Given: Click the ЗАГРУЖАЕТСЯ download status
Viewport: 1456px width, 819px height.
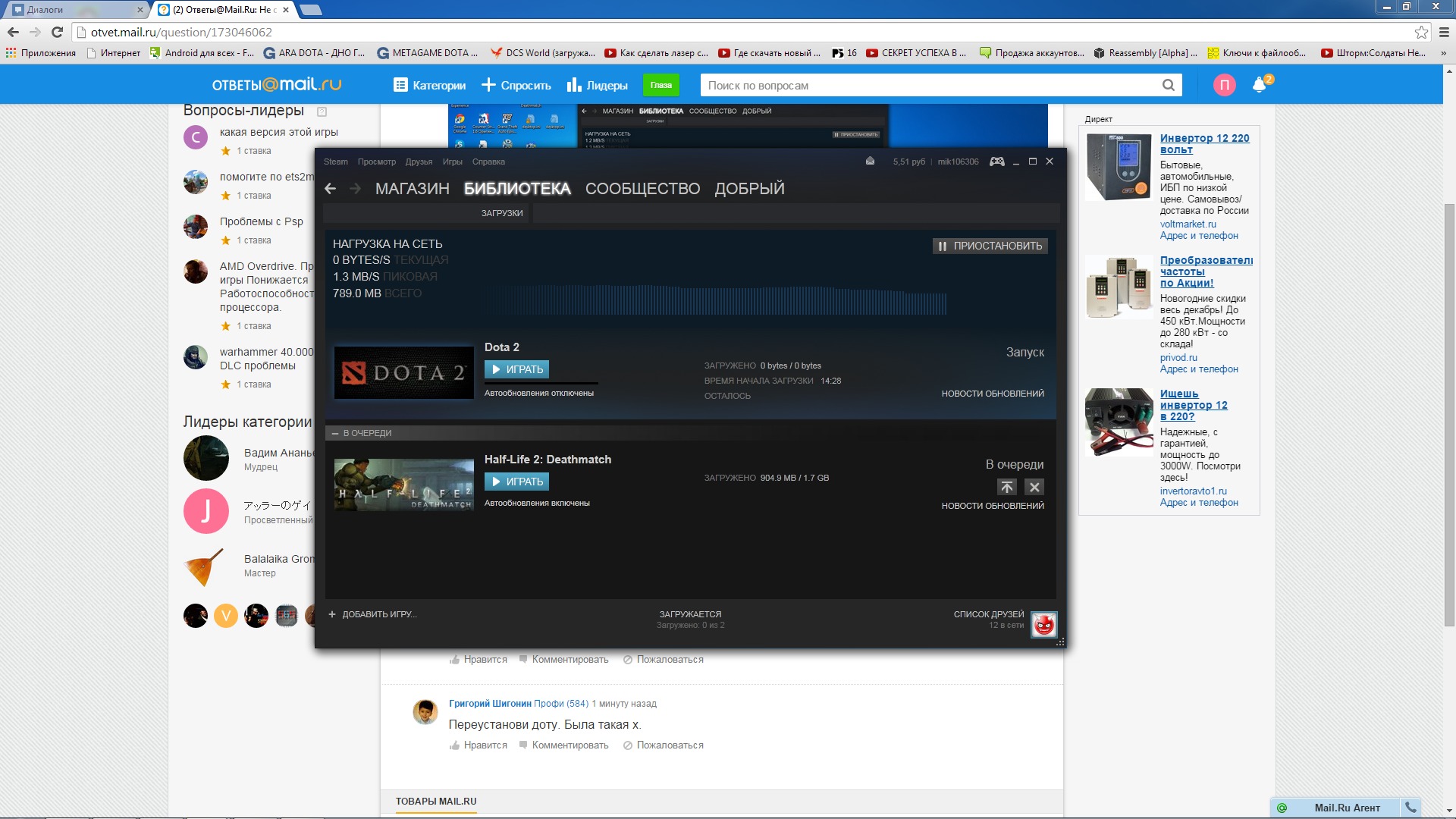Looking at the screenshot, I should pos(690,614).
